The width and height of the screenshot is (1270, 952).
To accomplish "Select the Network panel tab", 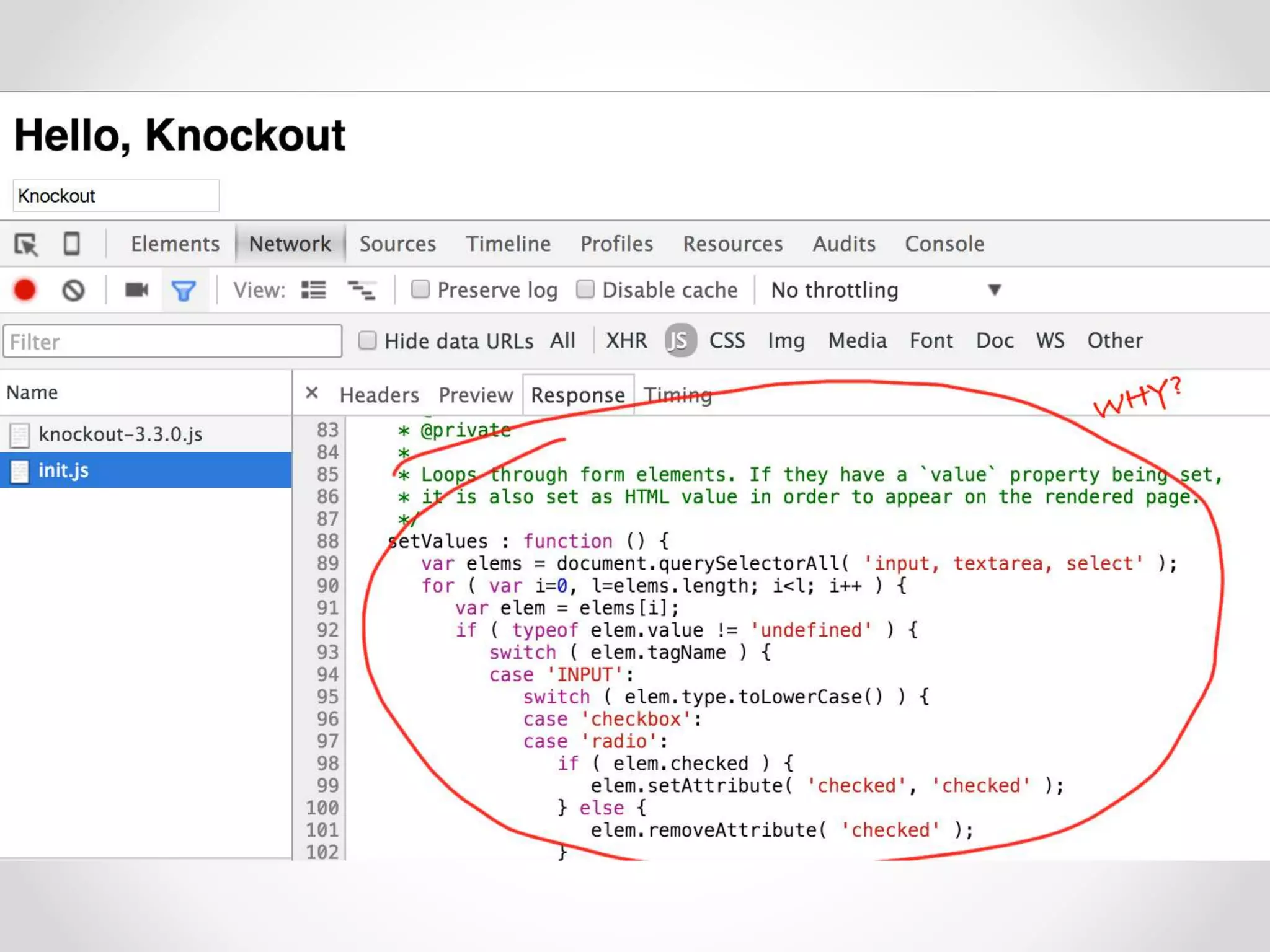I will 290,244.
